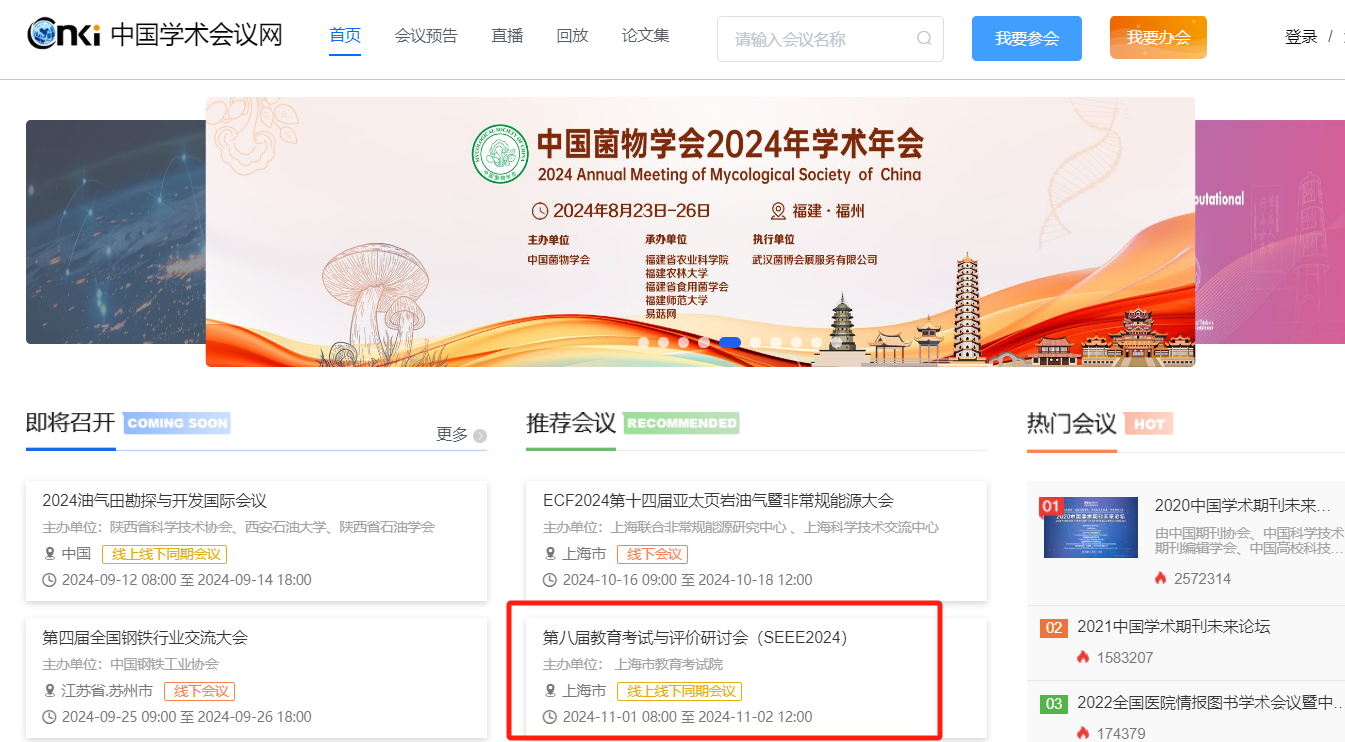
Task: Click the 即将召开 section heading
Action: point(71,422)
